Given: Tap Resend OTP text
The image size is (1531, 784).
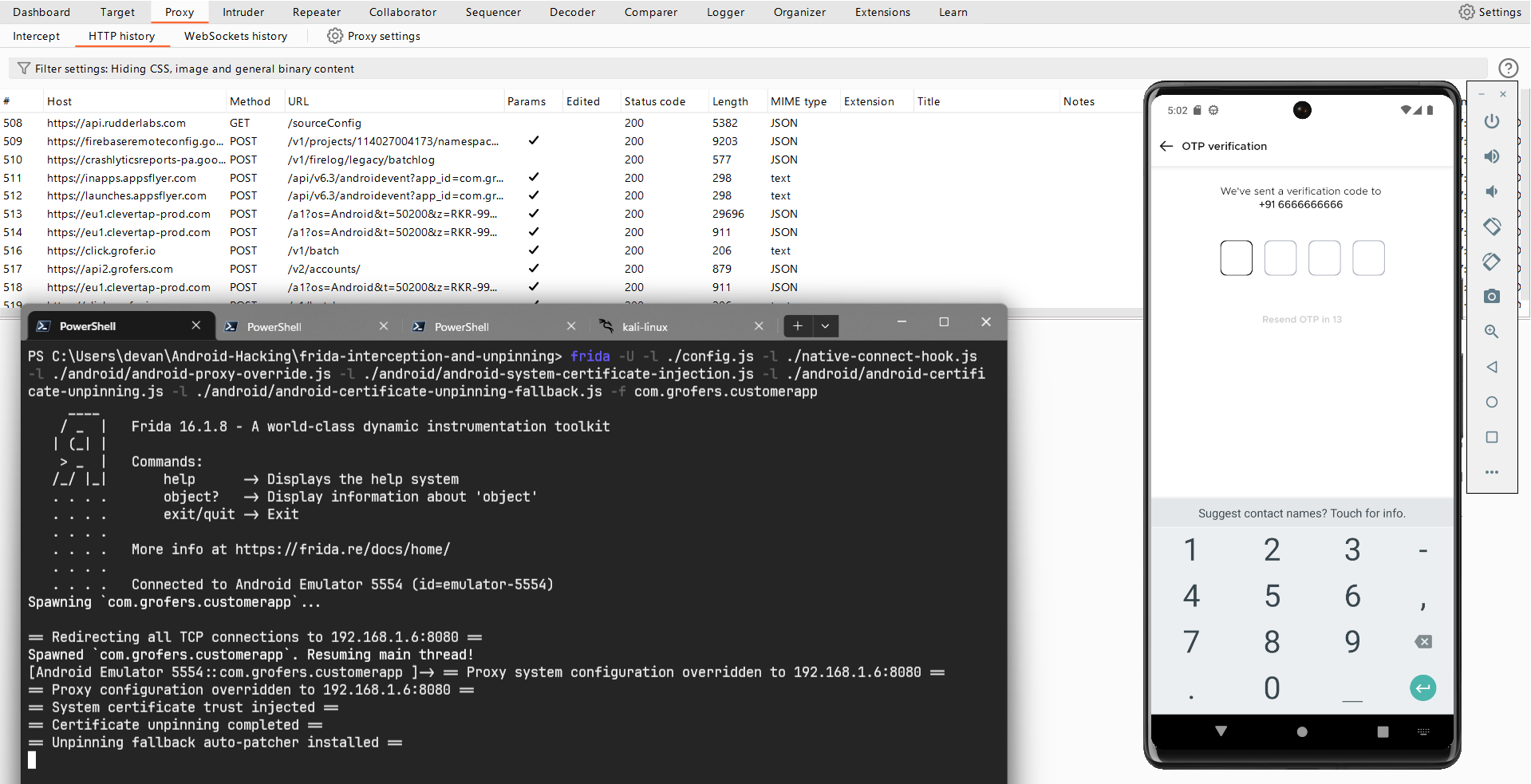Looking at the screenshot, I should pyautogui.click(x=1301, y=319).
